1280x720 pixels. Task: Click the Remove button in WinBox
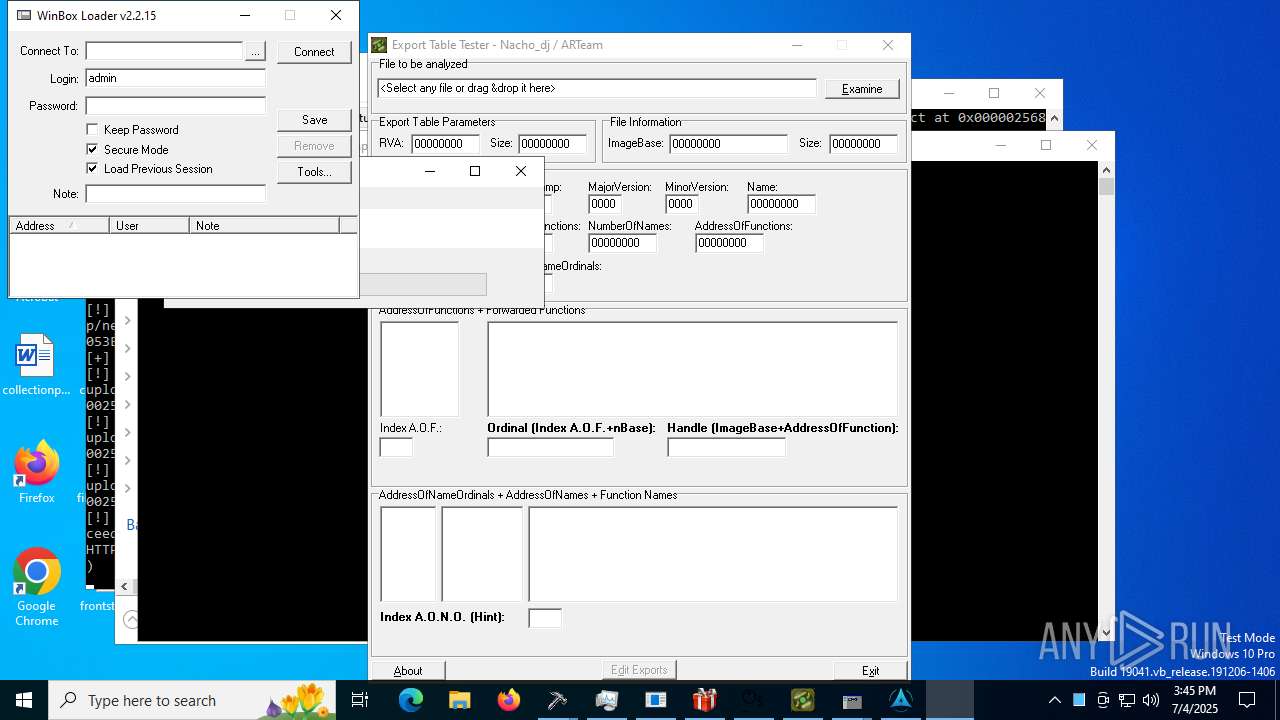pos(314,146)
